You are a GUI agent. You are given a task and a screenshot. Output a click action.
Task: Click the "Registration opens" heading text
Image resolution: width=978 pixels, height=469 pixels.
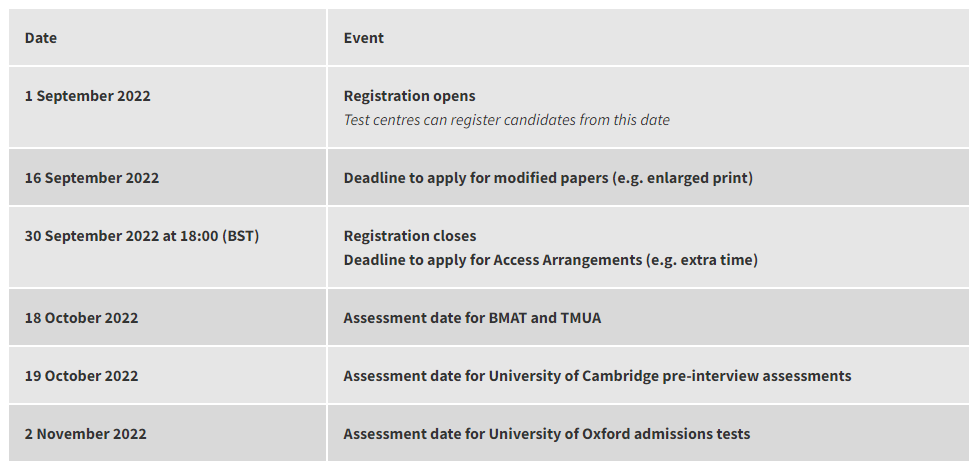pos(409,96)
